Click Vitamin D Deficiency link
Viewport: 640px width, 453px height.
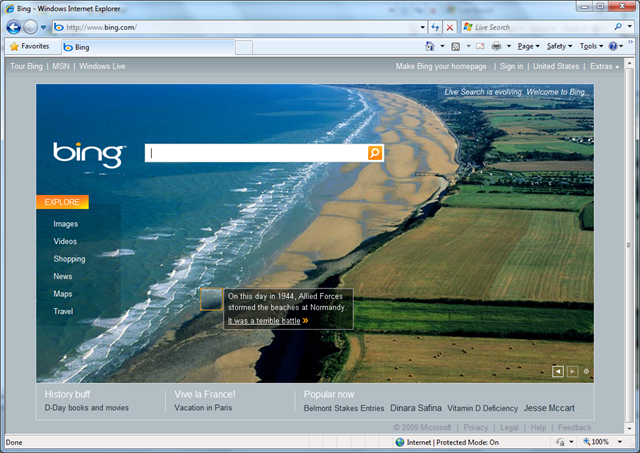[482, 408]
